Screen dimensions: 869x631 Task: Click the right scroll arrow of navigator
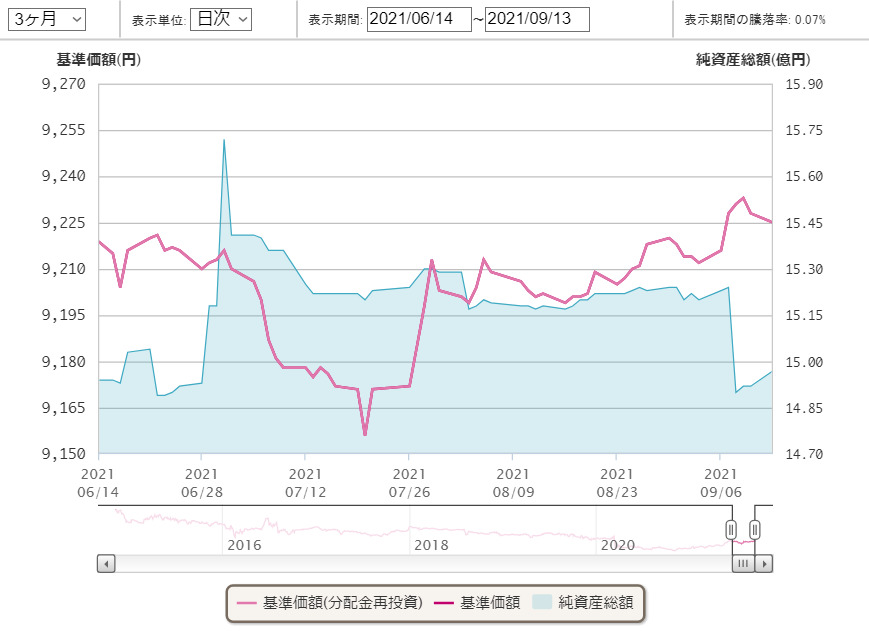click(764, 564)
